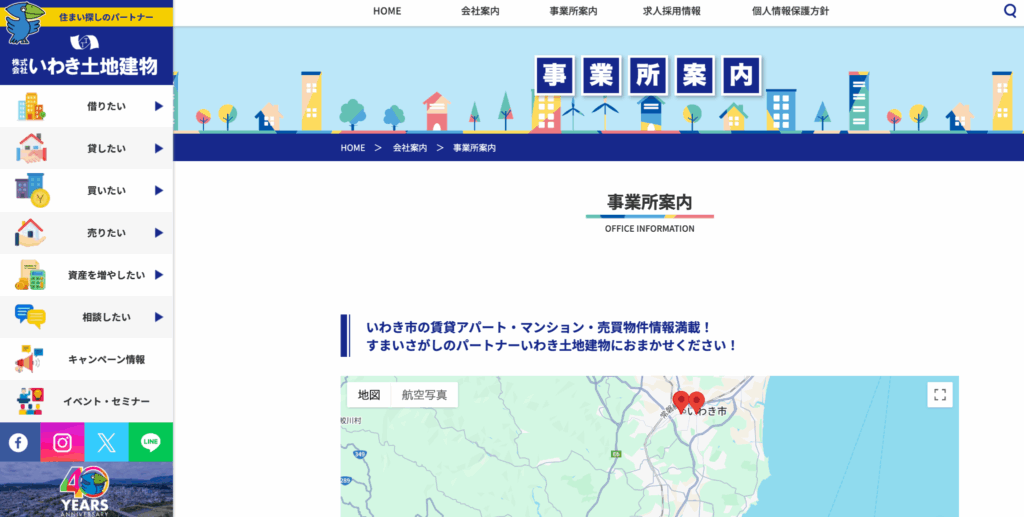Click the 40 Years anniversary banner

click(x=86, y=490)
